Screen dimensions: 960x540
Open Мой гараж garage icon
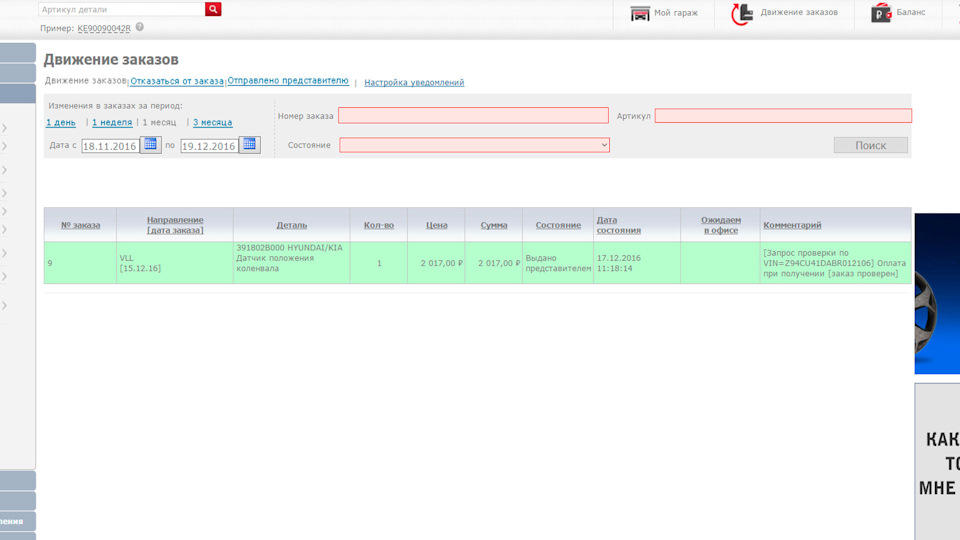[640, 13]
